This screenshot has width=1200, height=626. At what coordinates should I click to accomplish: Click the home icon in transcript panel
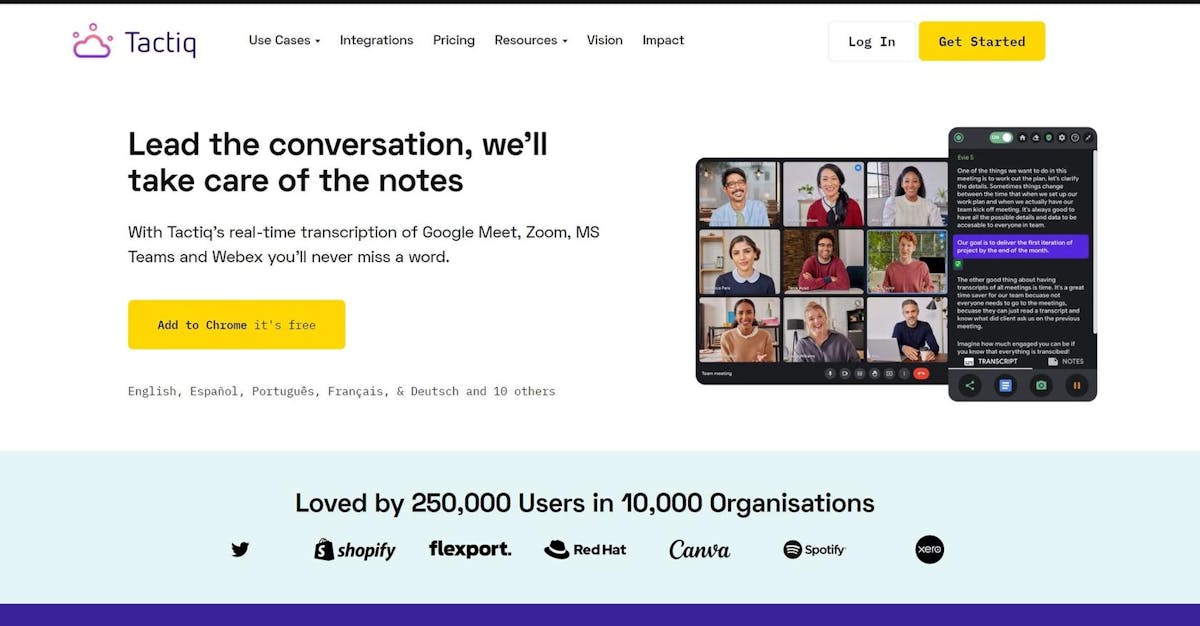(x=1023, y=138)
